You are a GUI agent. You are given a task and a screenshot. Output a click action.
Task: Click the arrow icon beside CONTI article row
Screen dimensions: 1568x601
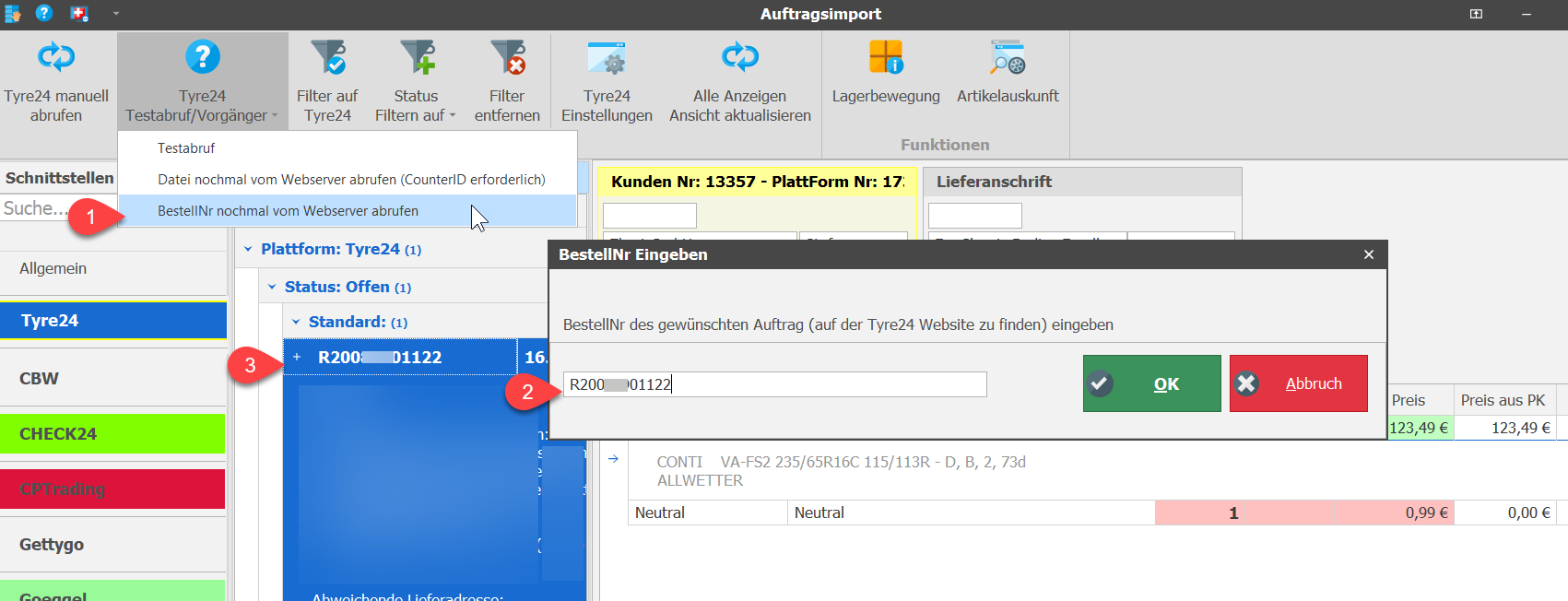click(613, 458)
